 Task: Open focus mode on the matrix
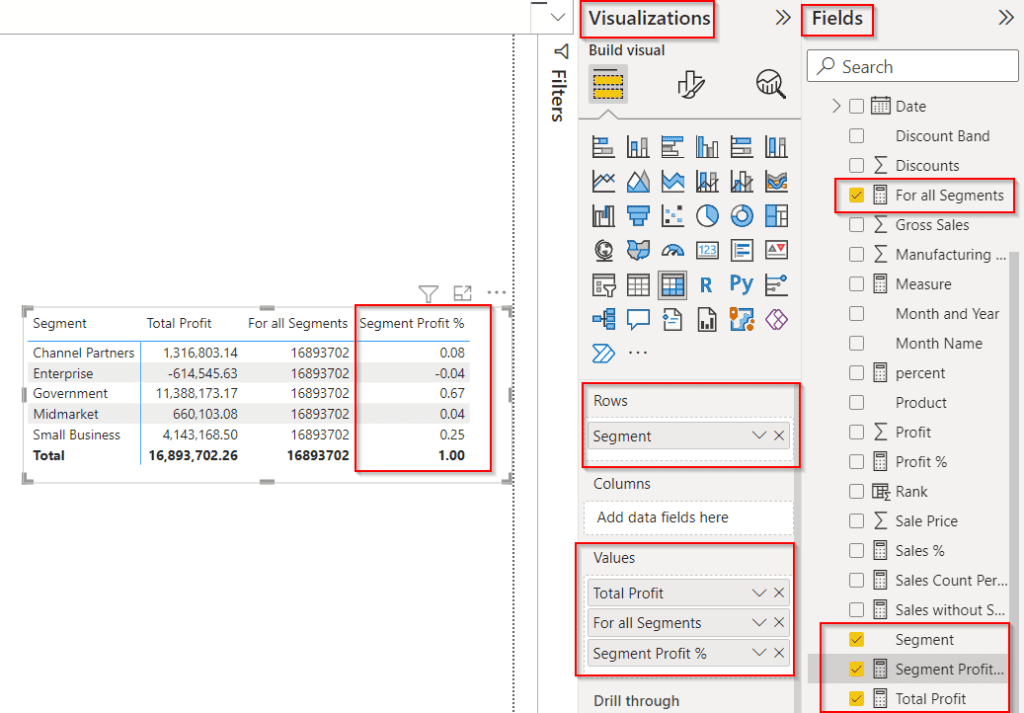coord(462,293)
